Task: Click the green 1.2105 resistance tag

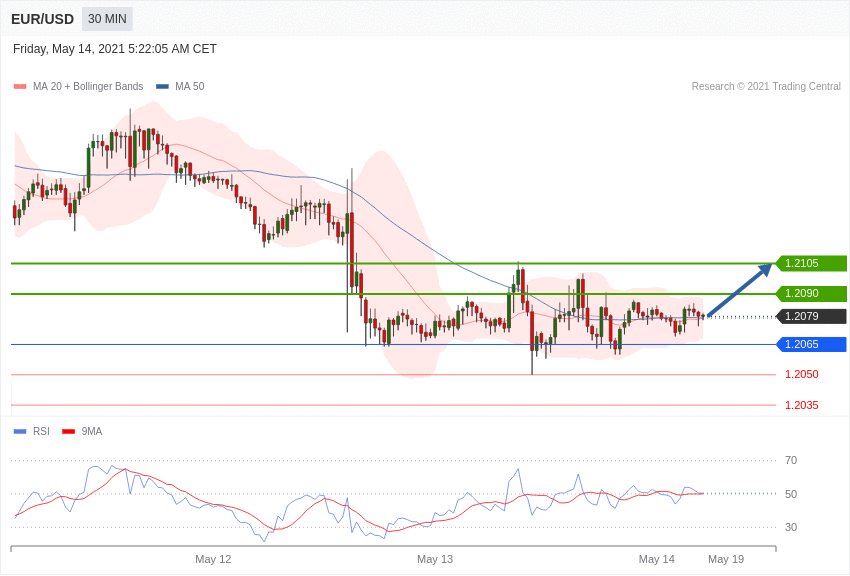Action: click(x=812, y=263)
